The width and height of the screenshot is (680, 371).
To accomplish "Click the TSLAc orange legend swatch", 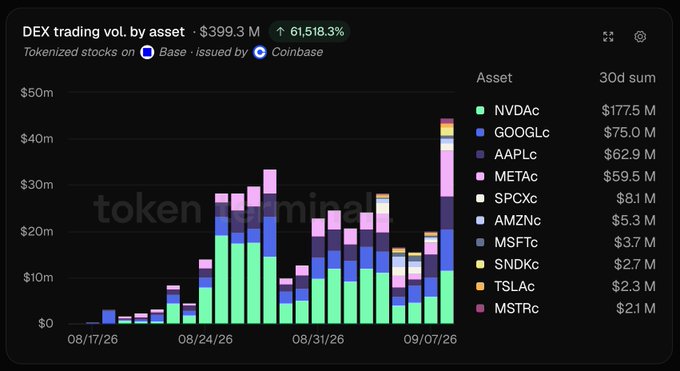I will pyautogui.click(x=480, y=286).
